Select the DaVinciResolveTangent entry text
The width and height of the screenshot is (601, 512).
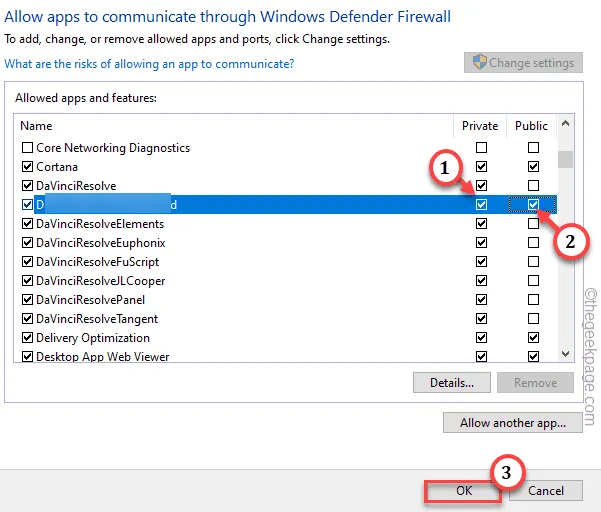[97, 318]
